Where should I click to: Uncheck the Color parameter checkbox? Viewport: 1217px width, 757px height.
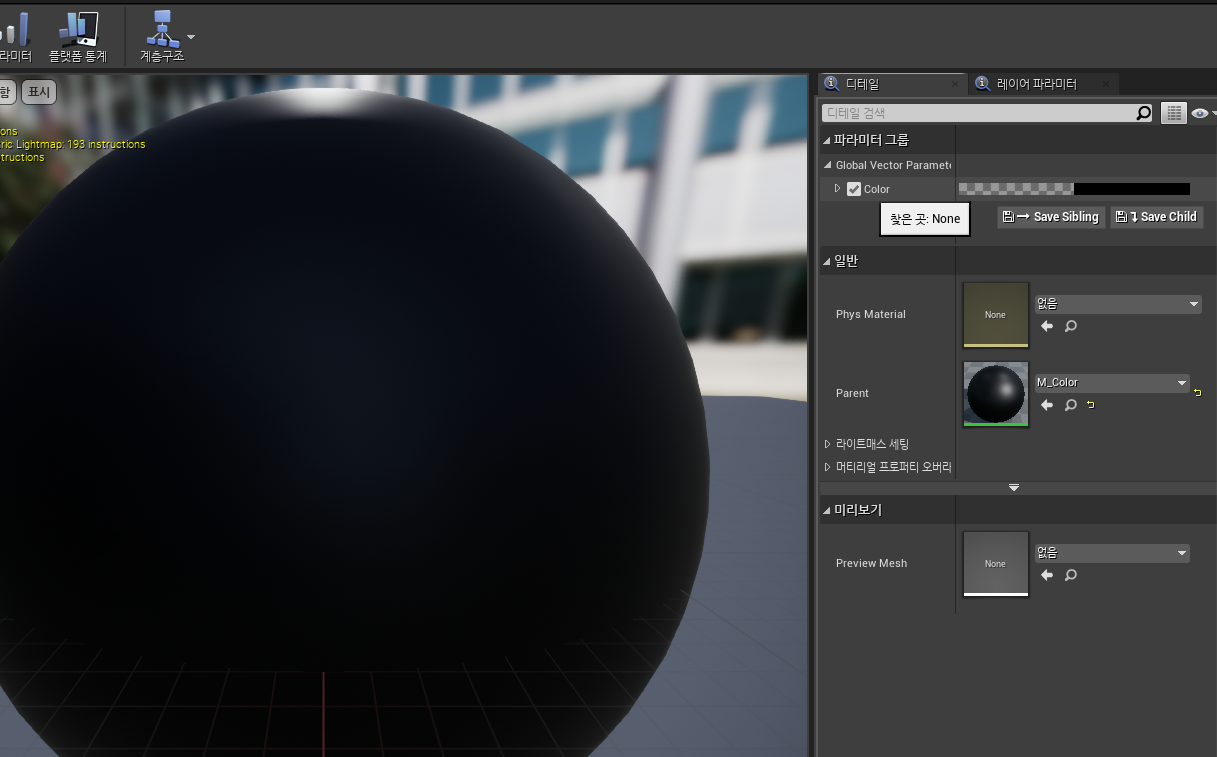pos(854,189)
